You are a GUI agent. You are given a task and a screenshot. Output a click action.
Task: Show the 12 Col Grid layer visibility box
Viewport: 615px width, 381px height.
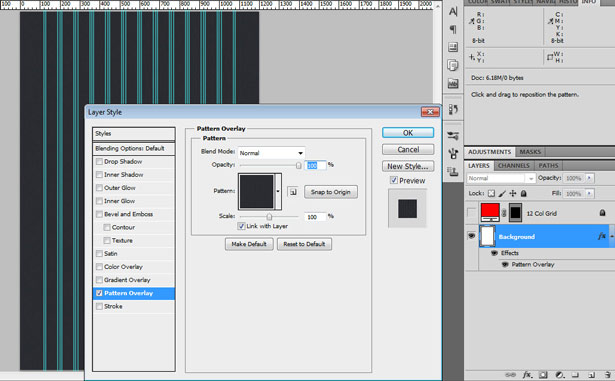click(471, 213)
